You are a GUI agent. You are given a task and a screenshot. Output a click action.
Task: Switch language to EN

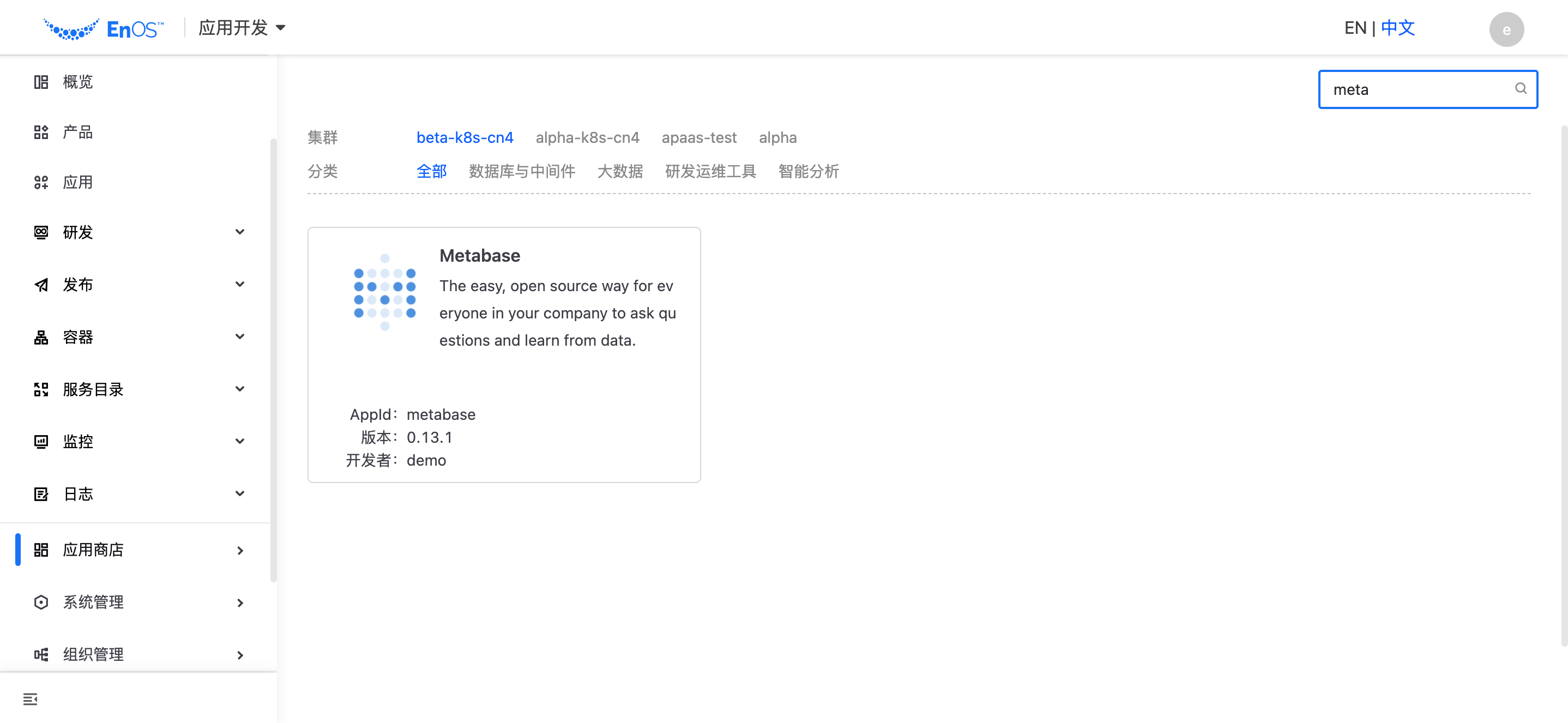tap(1354, 28)
